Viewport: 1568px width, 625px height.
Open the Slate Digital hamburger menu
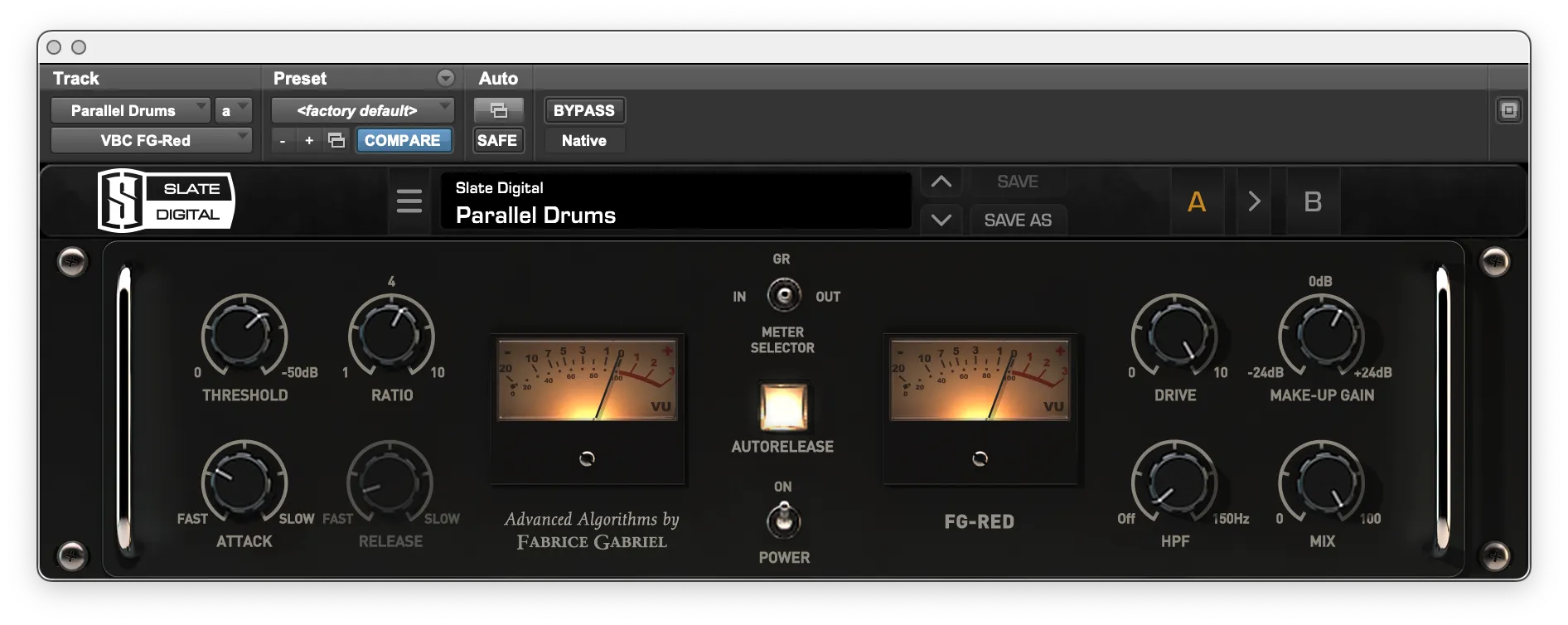tap(409, 201)
